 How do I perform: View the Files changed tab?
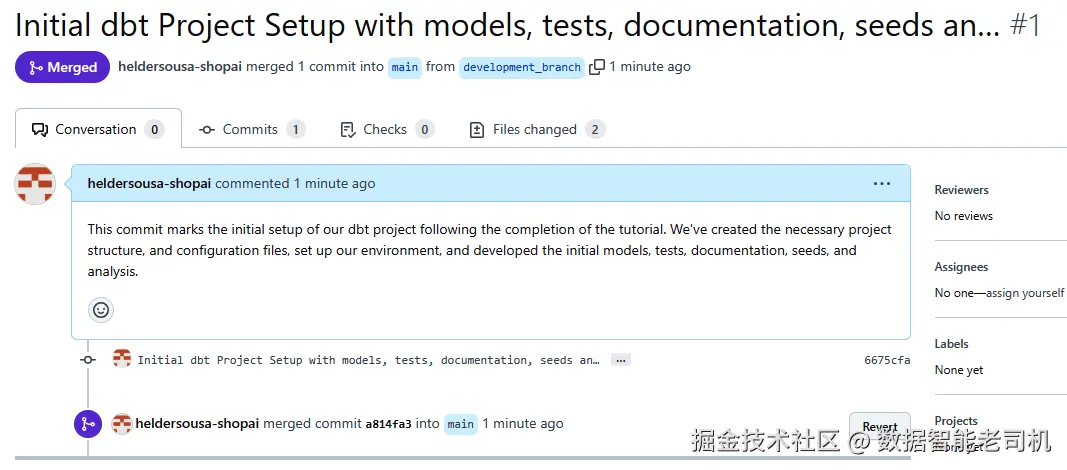click(537, 129)
